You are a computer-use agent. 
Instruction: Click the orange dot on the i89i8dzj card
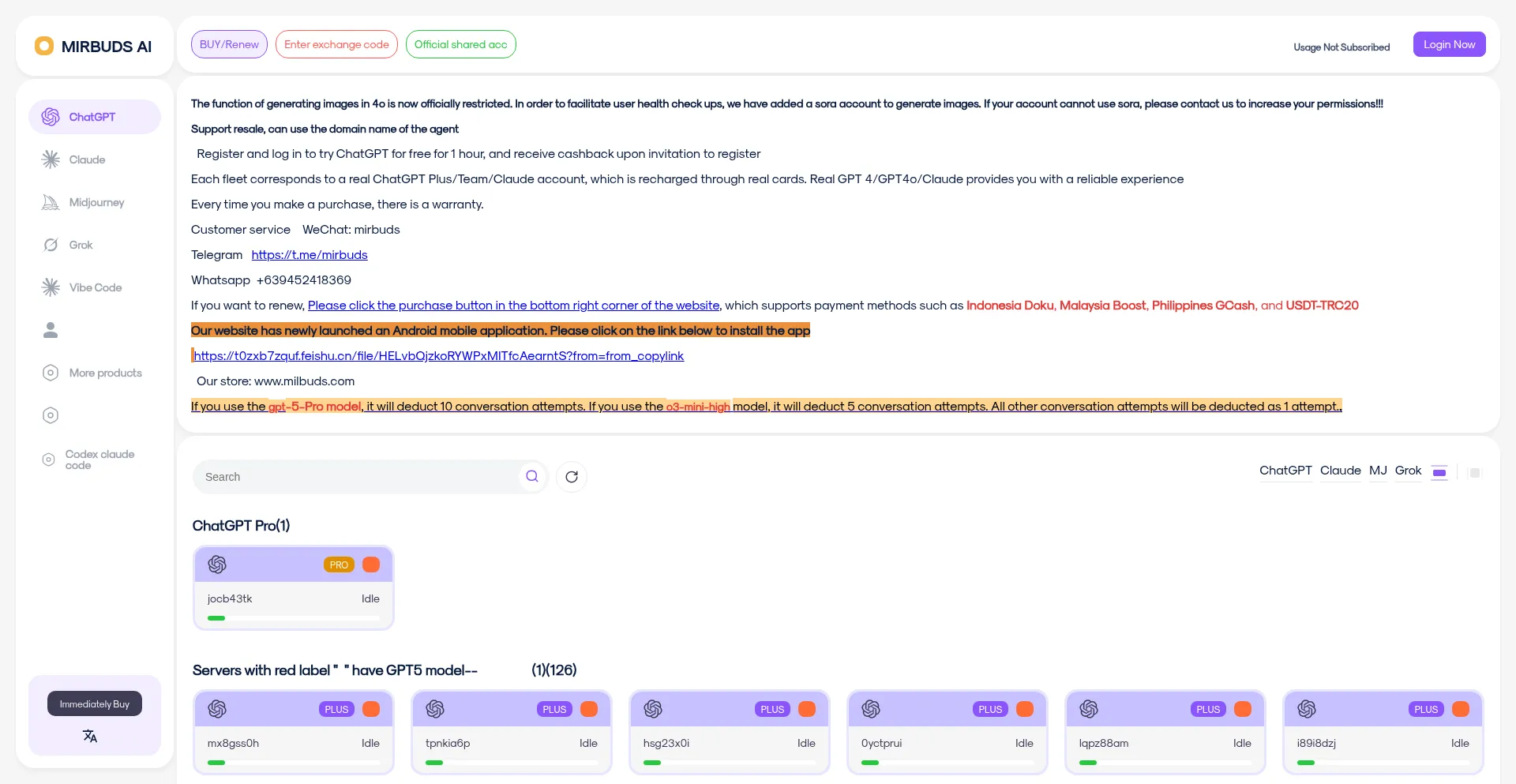click(1461, 709)
